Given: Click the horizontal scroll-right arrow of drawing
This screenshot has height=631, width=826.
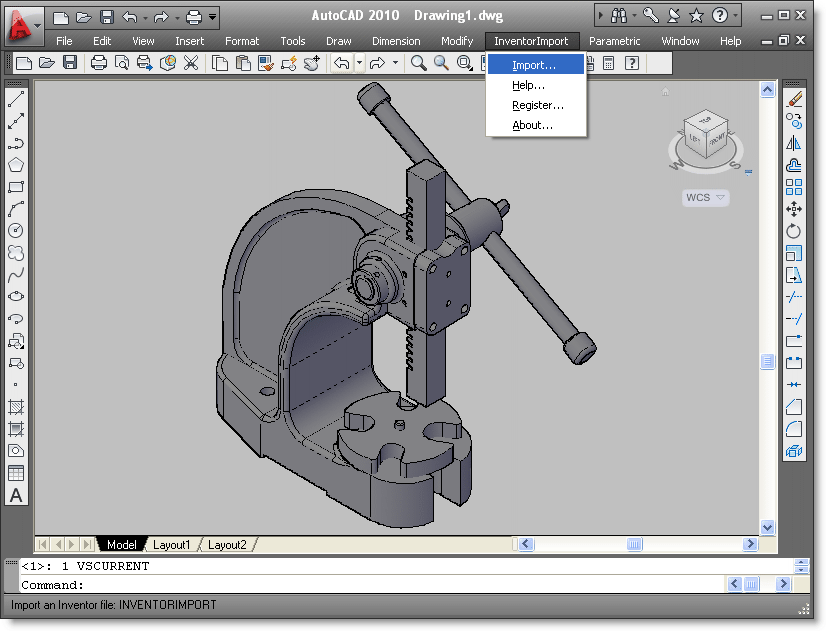Looking at the screenshot, I should click(x=750, y=544).
